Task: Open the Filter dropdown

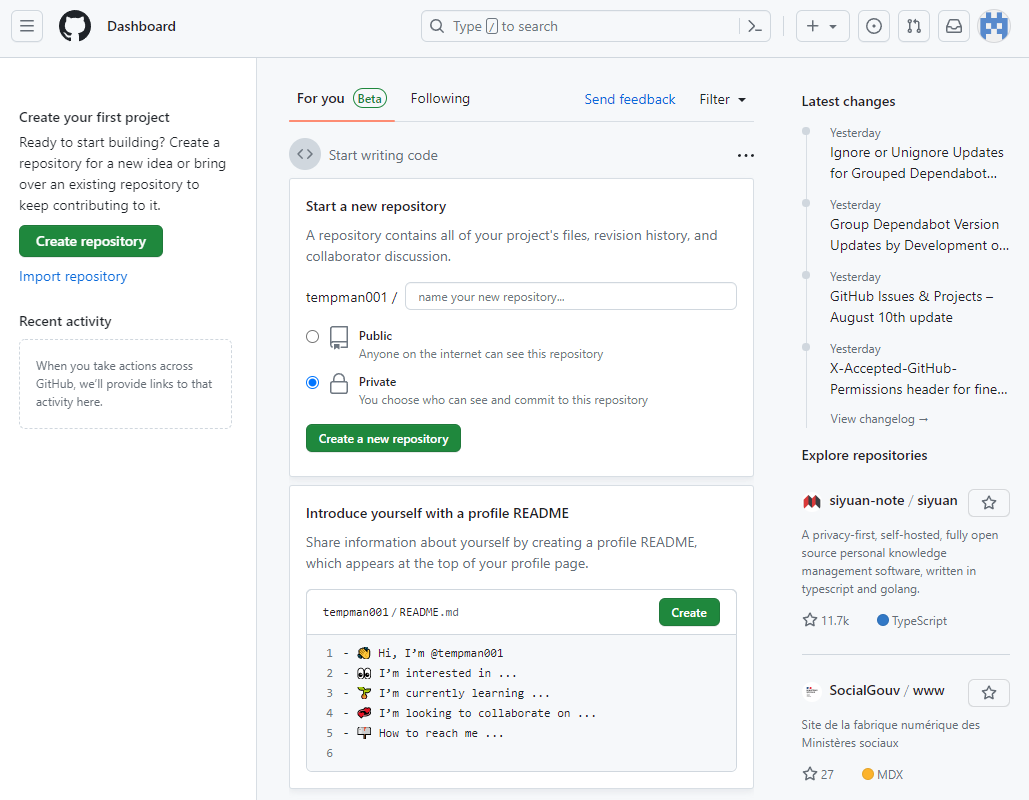Action: [x=723, y=99]
